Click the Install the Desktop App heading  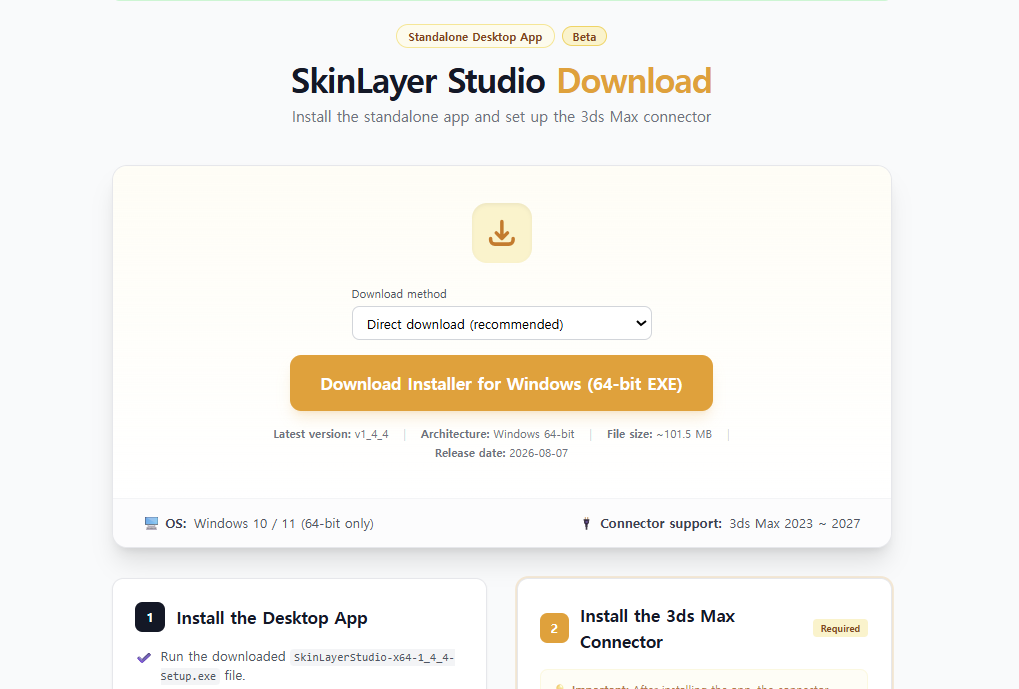click(x=272, y=618)
